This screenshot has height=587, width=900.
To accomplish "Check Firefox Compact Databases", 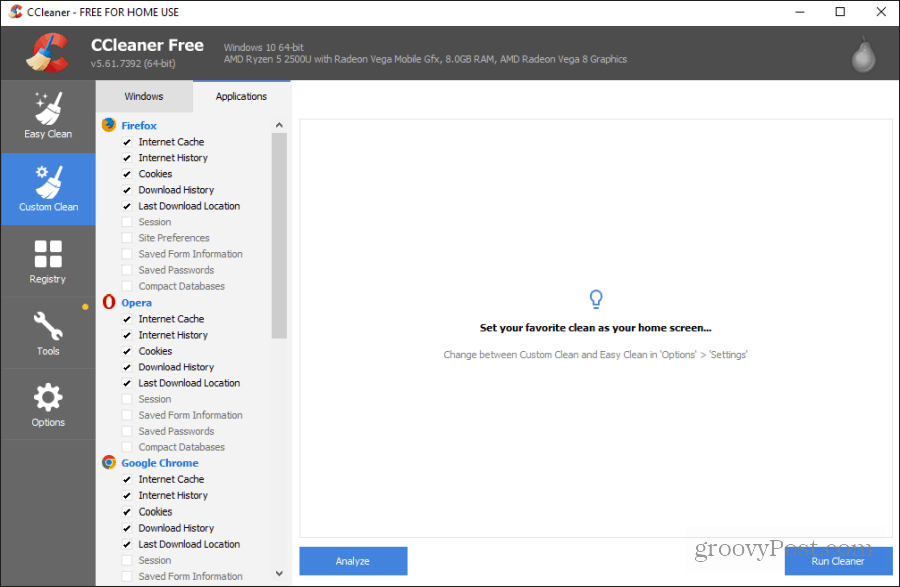I will pyautogui.click(x=127, y=286).
